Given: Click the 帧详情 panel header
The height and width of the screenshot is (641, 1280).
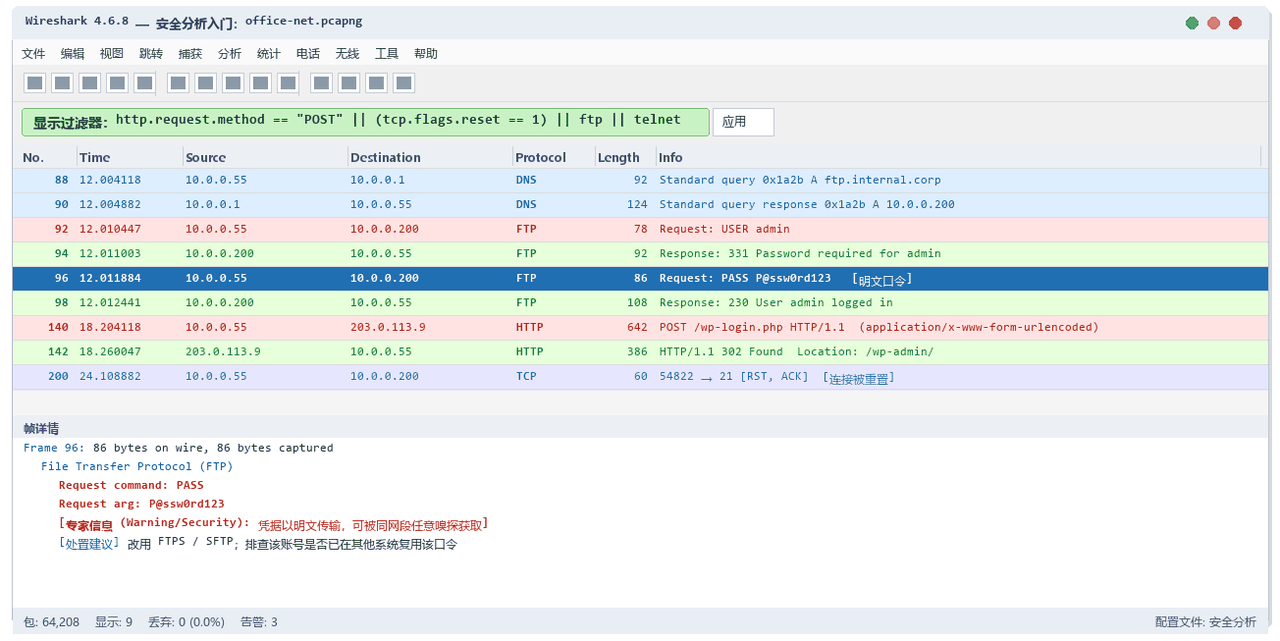Looking at the screenshot, I should pyautogui.click(x=640, y=428).
